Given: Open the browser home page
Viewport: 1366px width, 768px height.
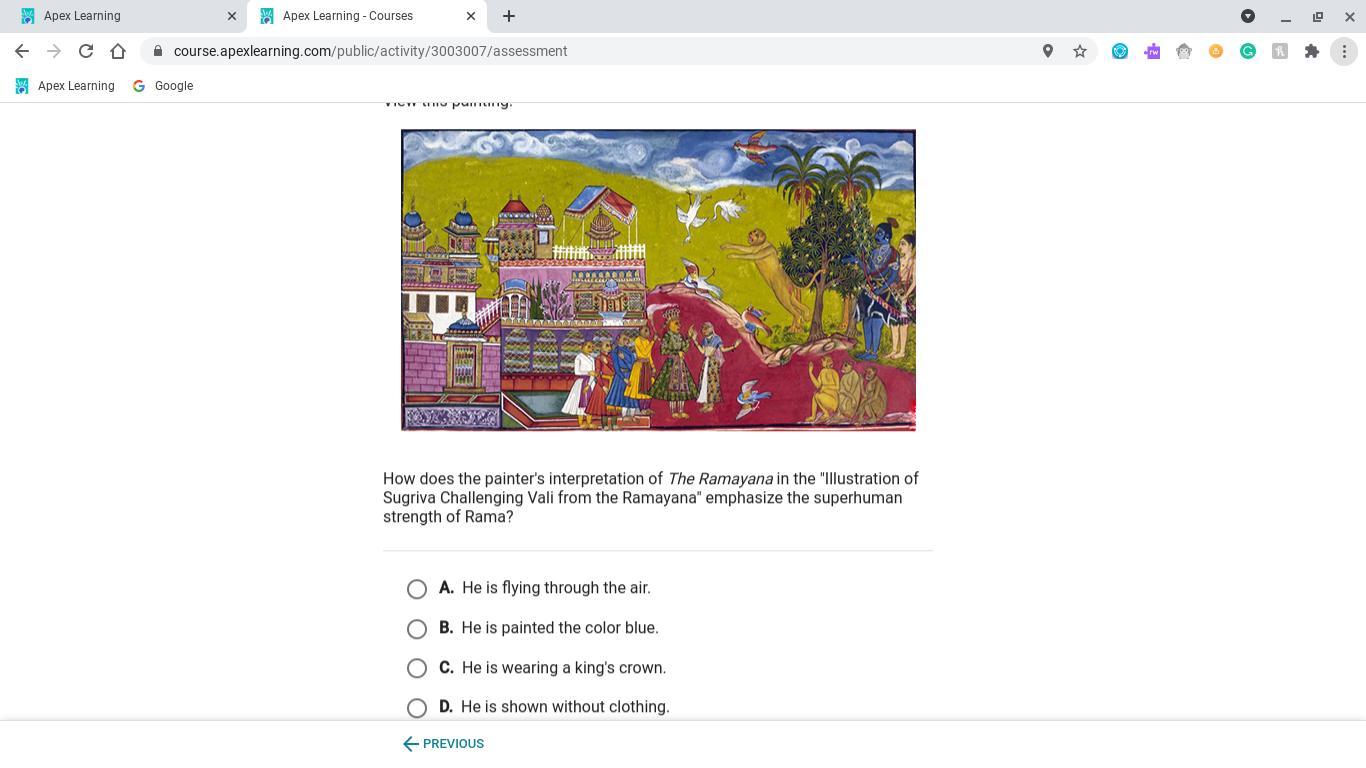Looking at the screenshot, I should click(x=118, y=51).
